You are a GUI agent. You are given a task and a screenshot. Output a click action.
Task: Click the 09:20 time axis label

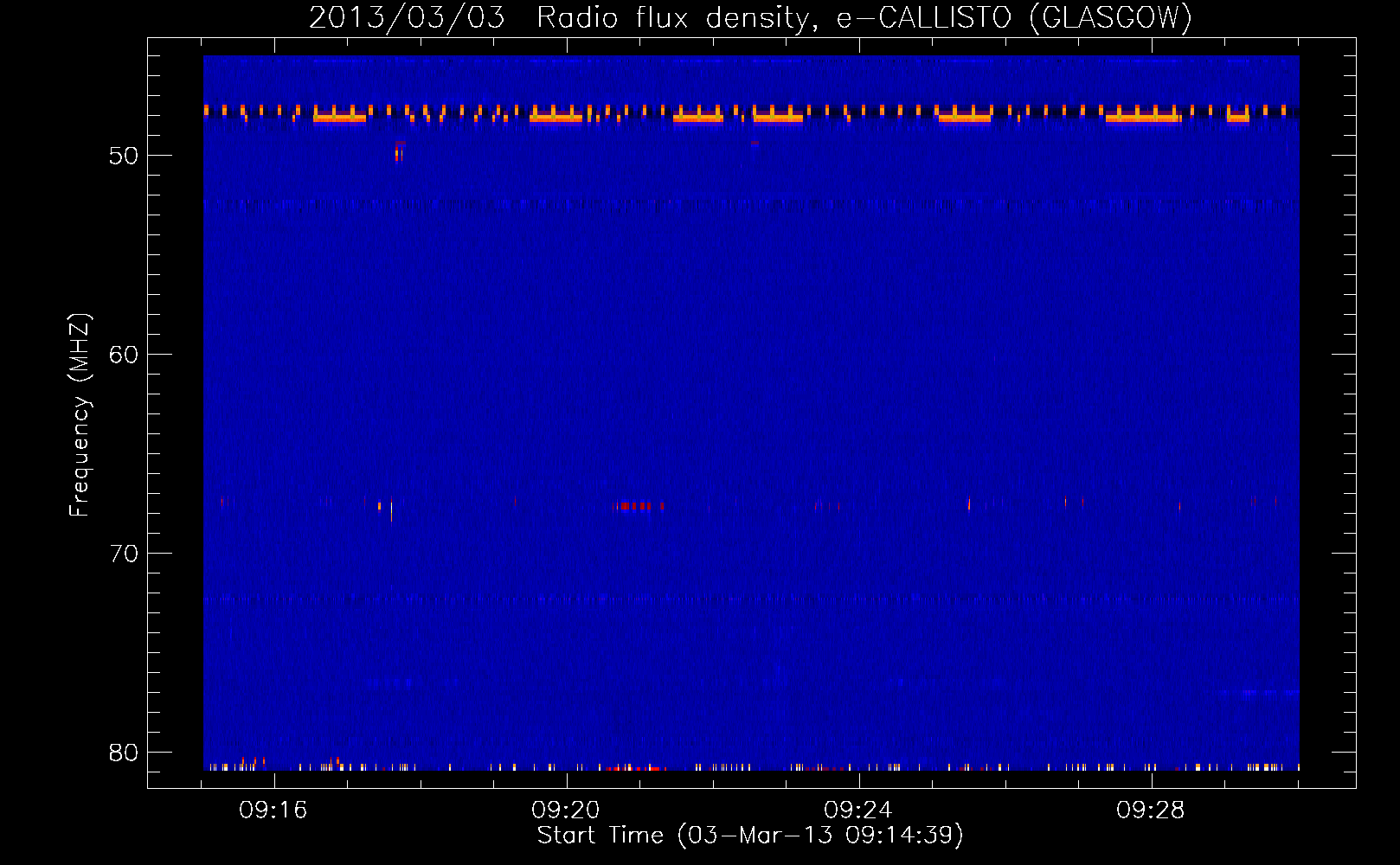[566, 811]
